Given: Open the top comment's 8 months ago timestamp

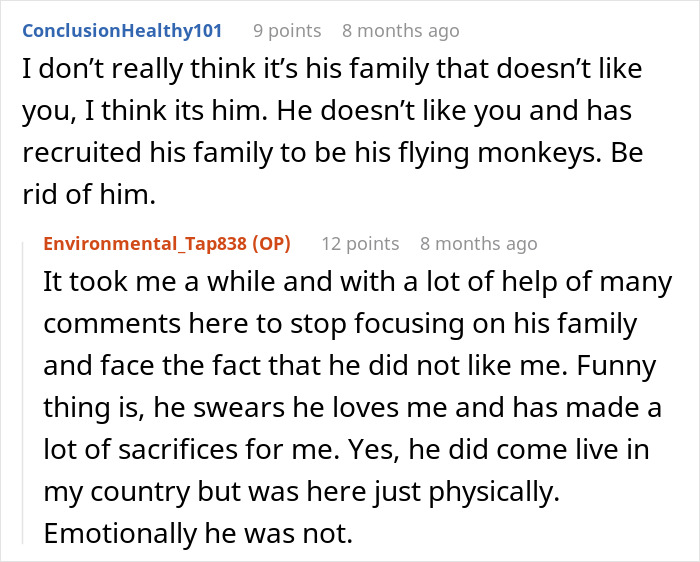Looking at the screenshot, I should point(400,31).
